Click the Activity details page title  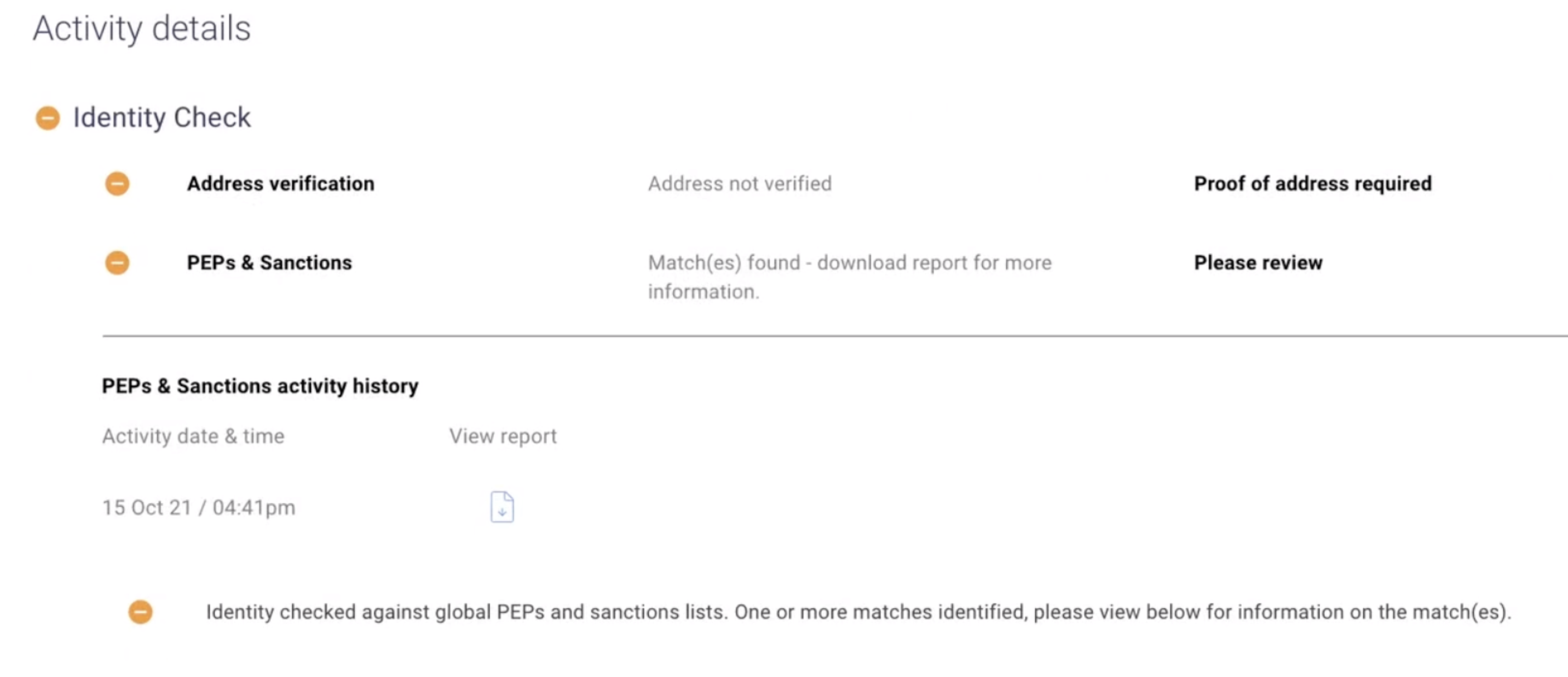(142, 28)
